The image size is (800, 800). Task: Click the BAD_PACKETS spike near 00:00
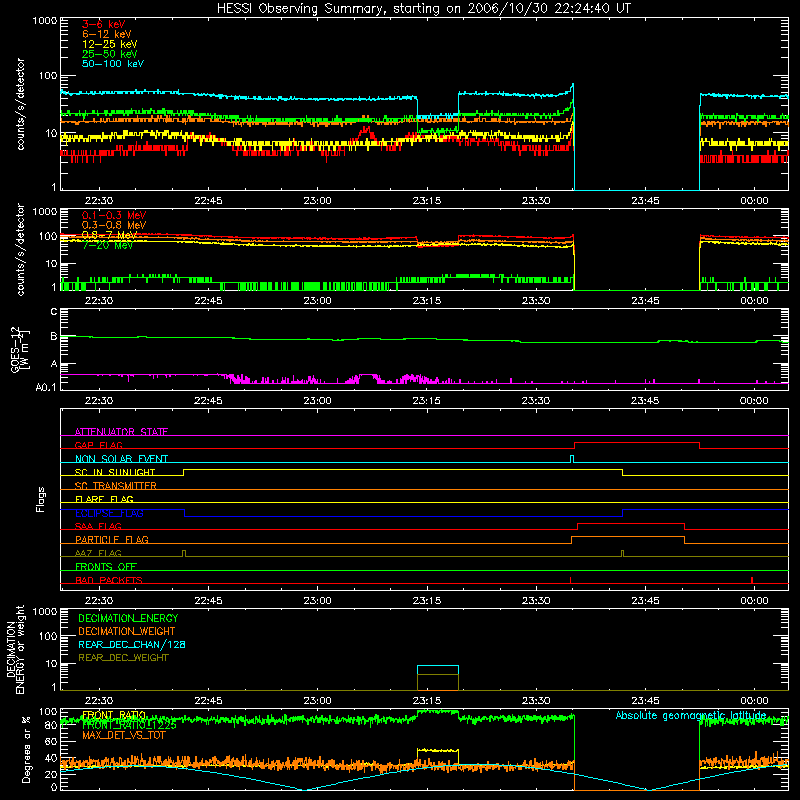752,580
